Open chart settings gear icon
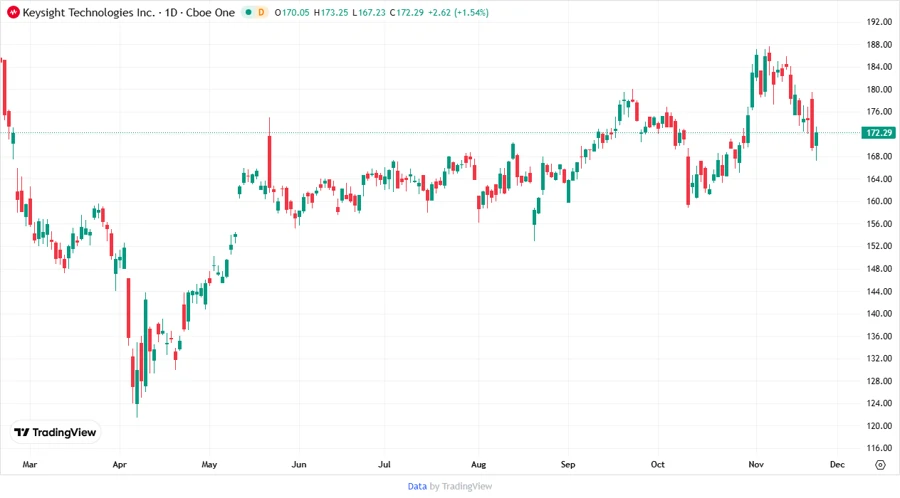The image size is (900, 498). (880, 465)
